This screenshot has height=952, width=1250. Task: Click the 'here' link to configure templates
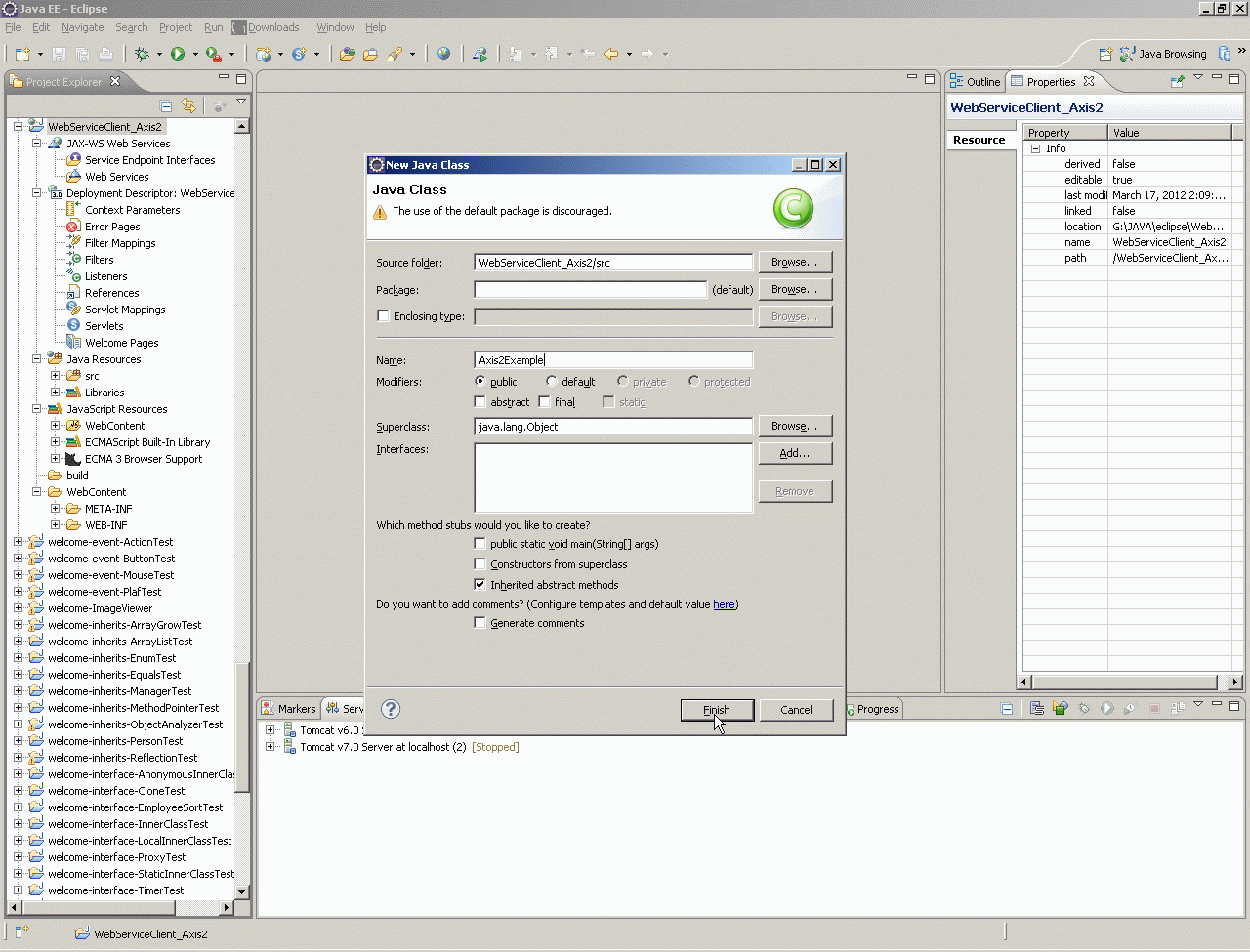[724, 604]
